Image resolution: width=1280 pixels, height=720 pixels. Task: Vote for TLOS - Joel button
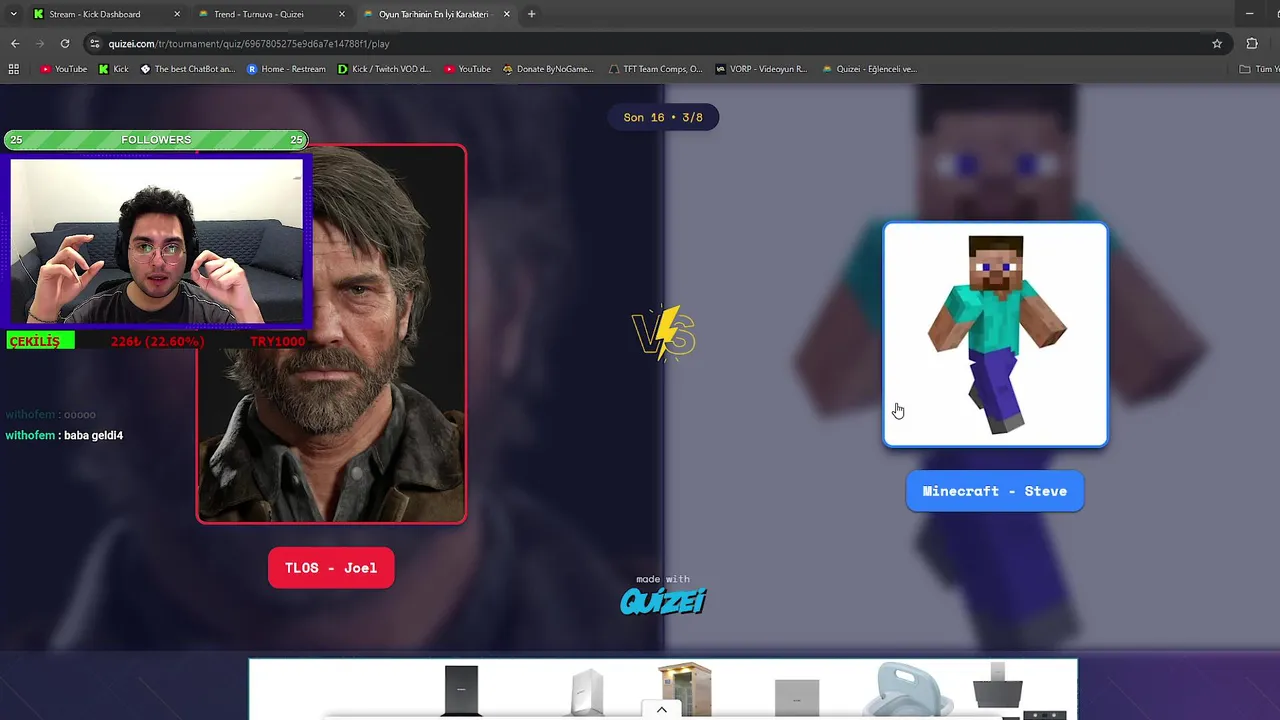[x=331, y=568]
